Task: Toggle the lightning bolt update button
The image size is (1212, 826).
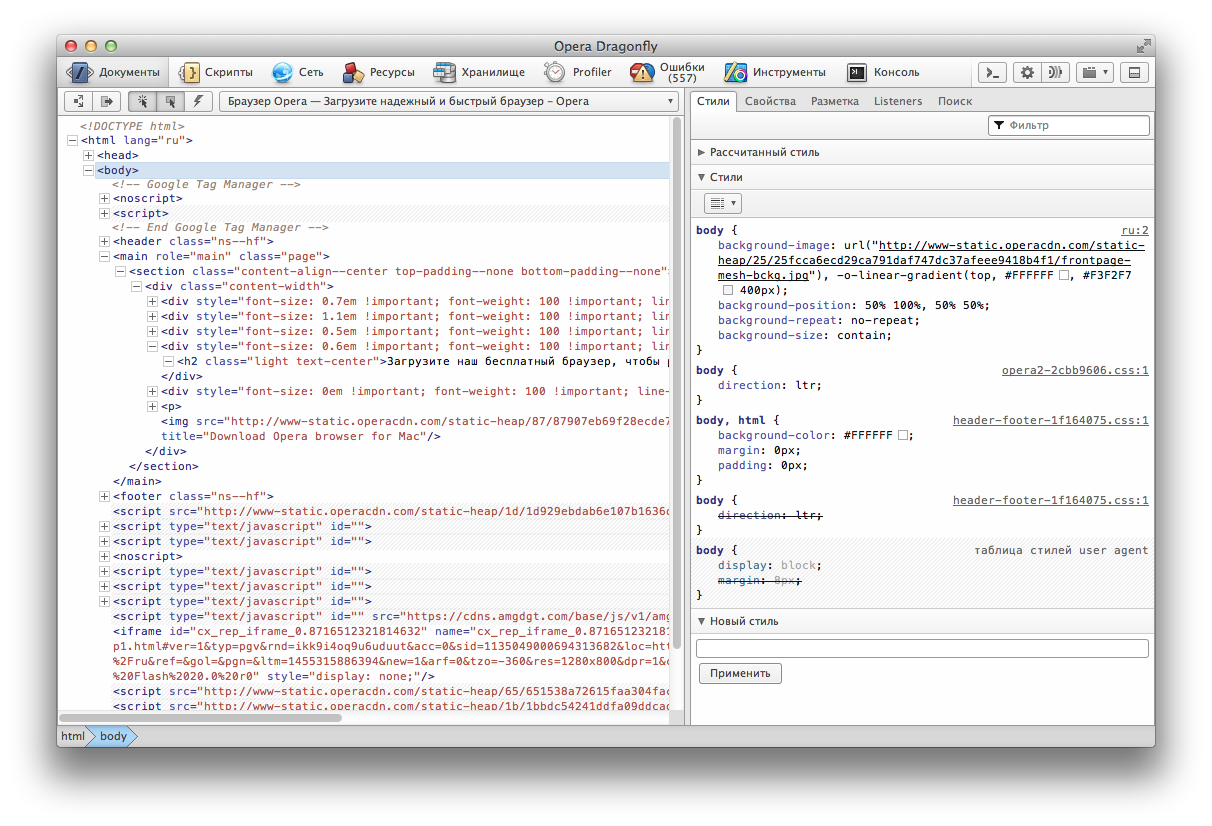Action: [198, 101]
